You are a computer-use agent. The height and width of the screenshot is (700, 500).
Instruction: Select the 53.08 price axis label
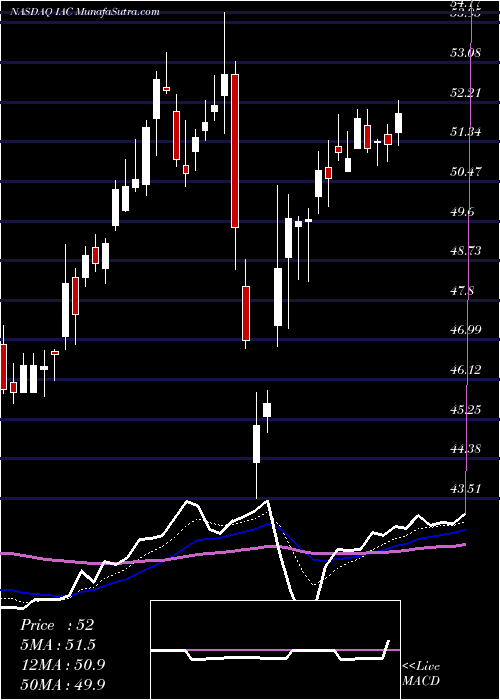point(466,53)
